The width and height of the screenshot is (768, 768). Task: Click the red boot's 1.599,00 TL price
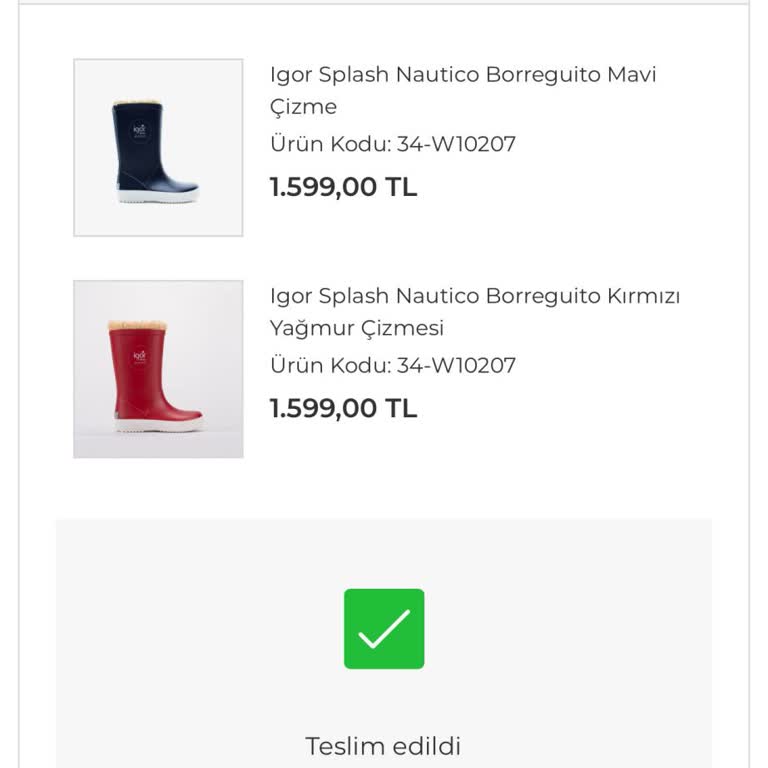coord(344,408)
